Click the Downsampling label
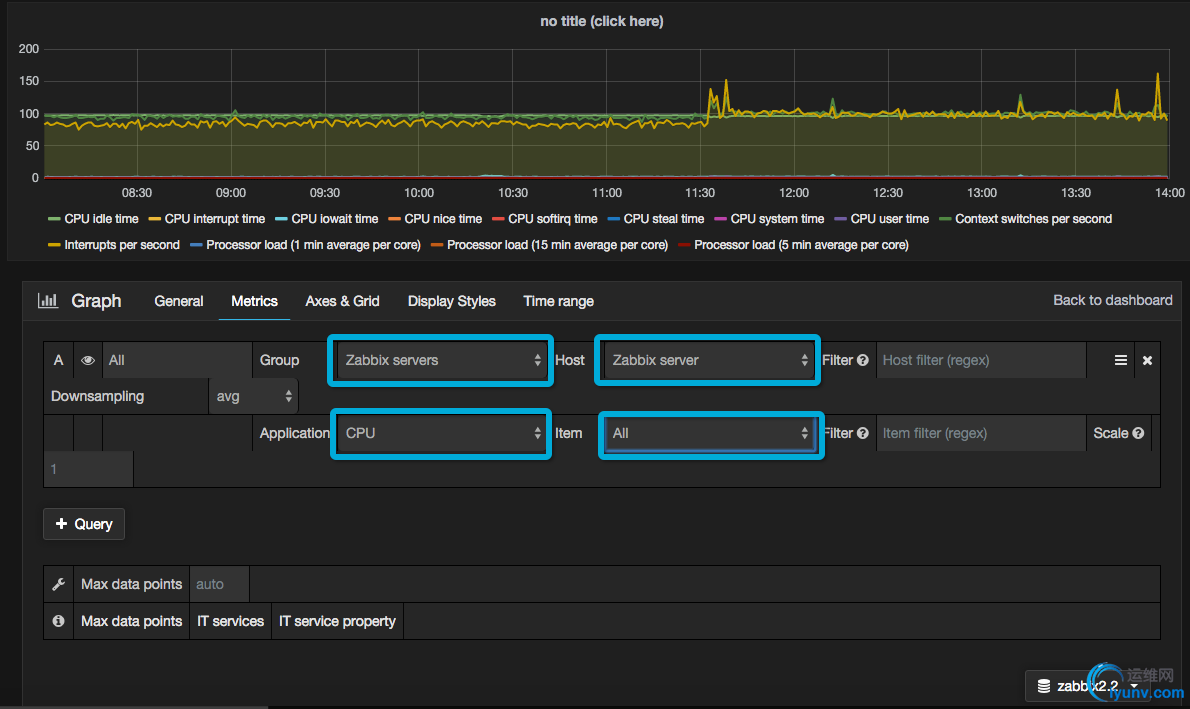Screen dimensions: 1190x709 (97, 396)
